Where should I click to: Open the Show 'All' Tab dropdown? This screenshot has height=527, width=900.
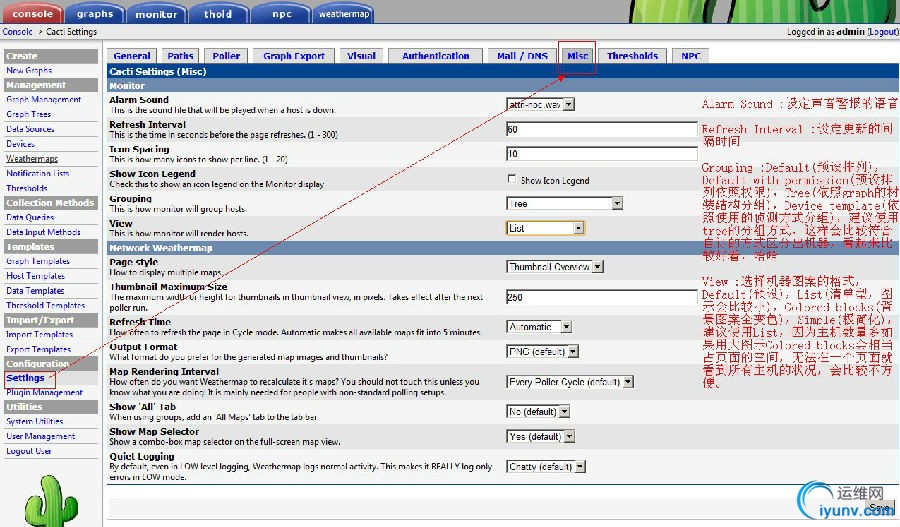(x=538, y=412)
